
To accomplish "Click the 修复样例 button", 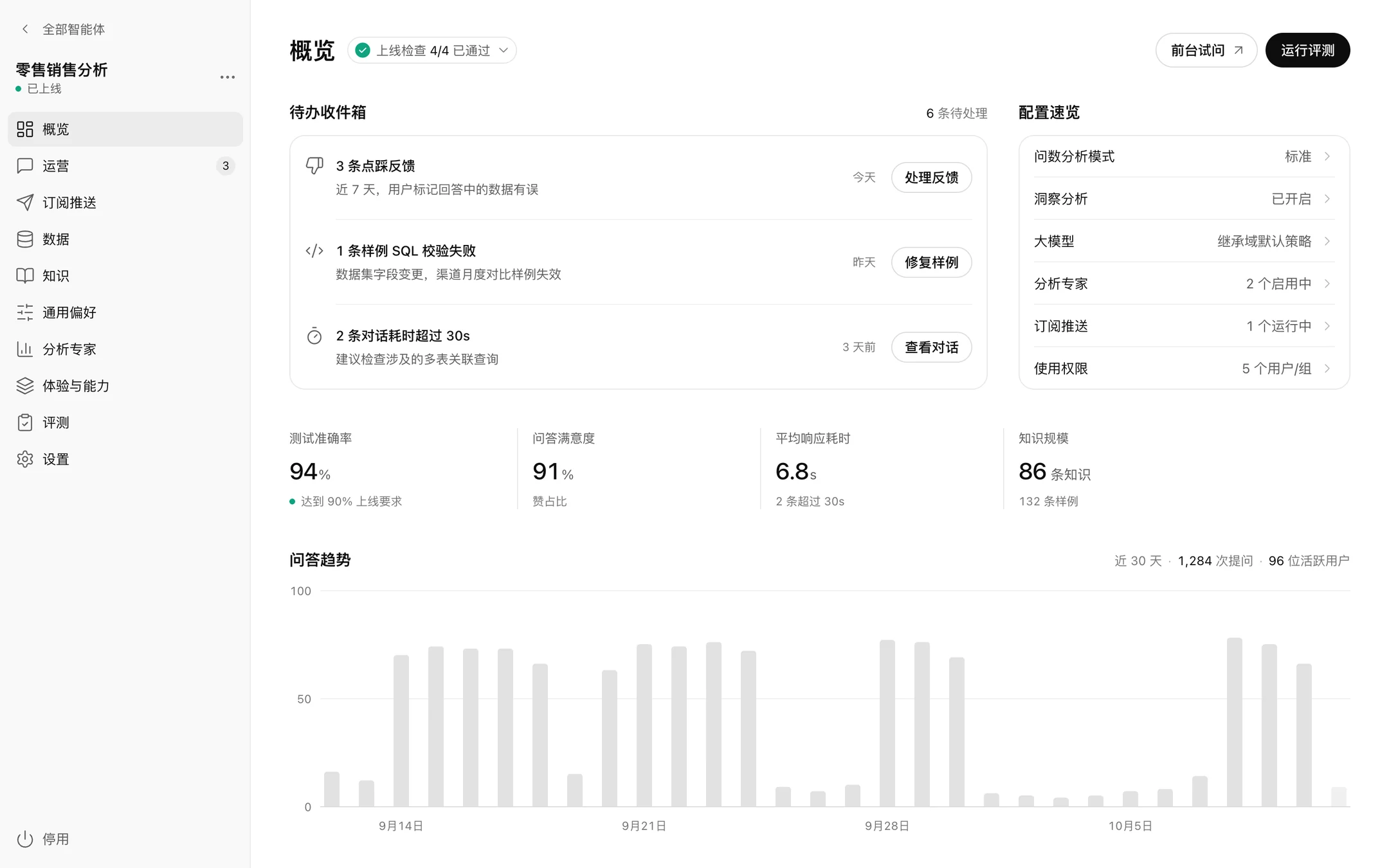I will click(x=931, y=262).
